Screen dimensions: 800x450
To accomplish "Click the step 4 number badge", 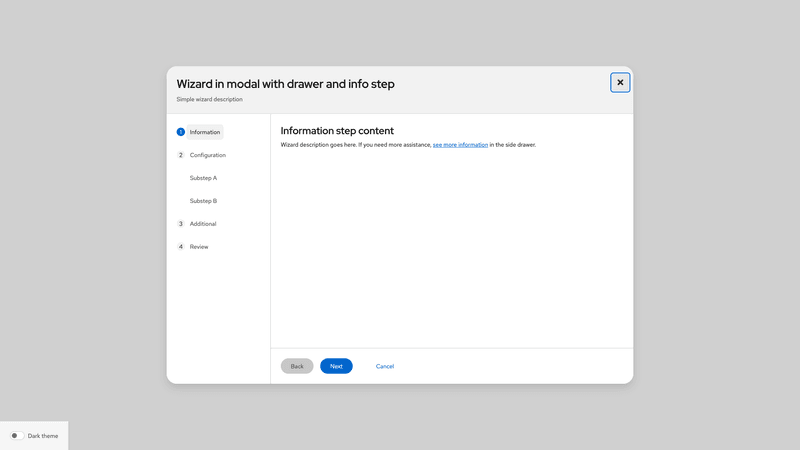I will pyautogui.click(x=181, y=247).
